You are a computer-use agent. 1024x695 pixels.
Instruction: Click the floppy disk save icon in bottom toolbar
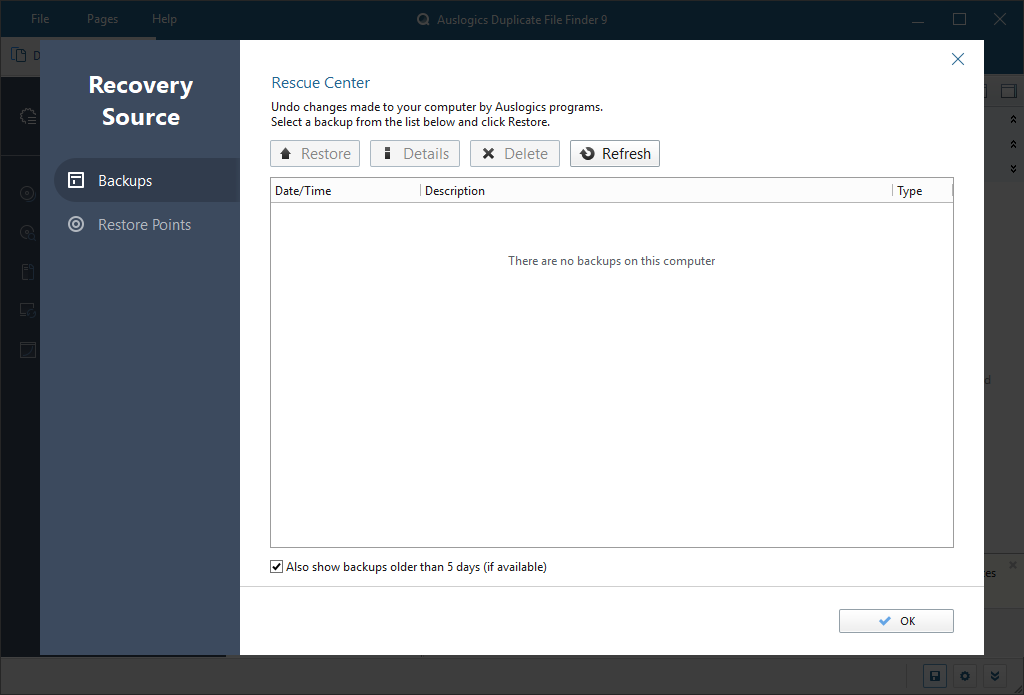coord(935,676)
